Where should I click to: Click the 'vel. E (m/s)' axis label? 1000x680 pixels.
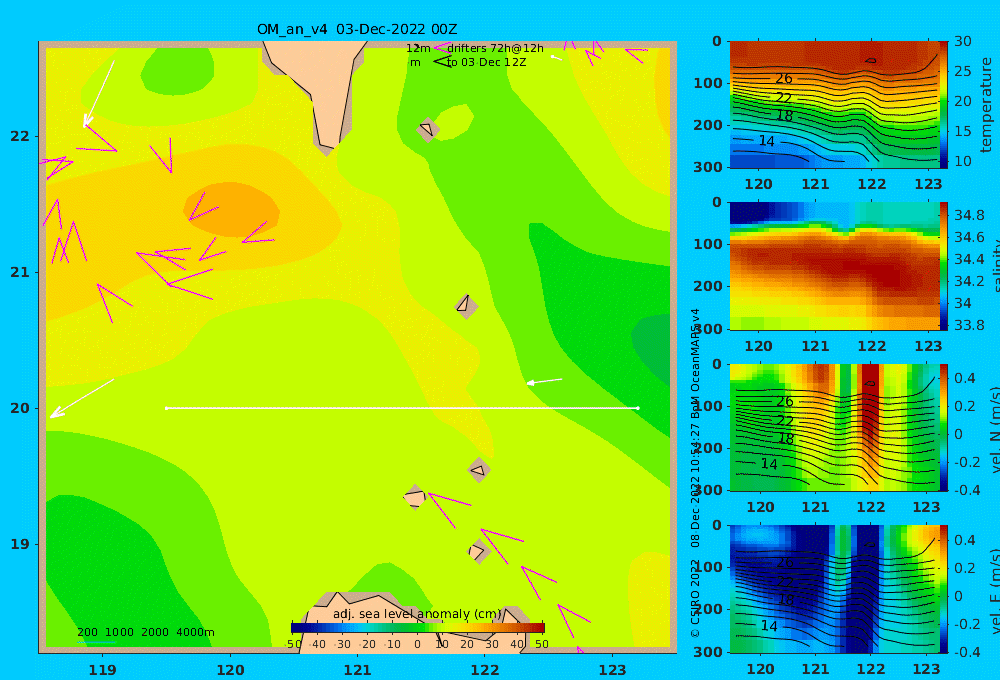pos(994,591)
